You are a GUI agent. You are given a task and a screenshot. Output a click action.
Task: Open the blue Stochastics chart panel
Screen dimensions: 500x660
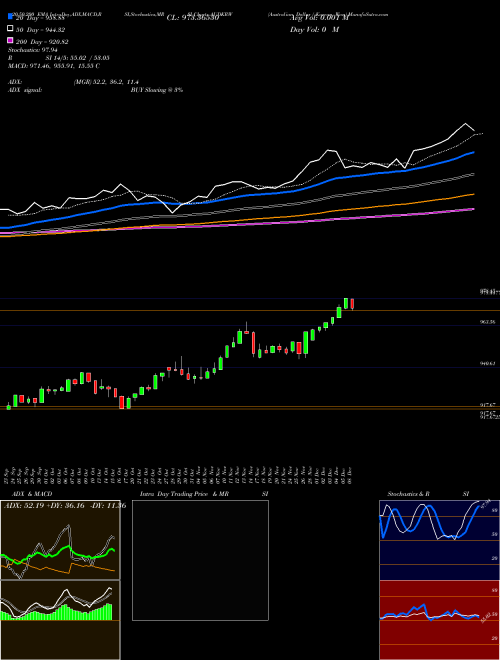pos(439,540)
